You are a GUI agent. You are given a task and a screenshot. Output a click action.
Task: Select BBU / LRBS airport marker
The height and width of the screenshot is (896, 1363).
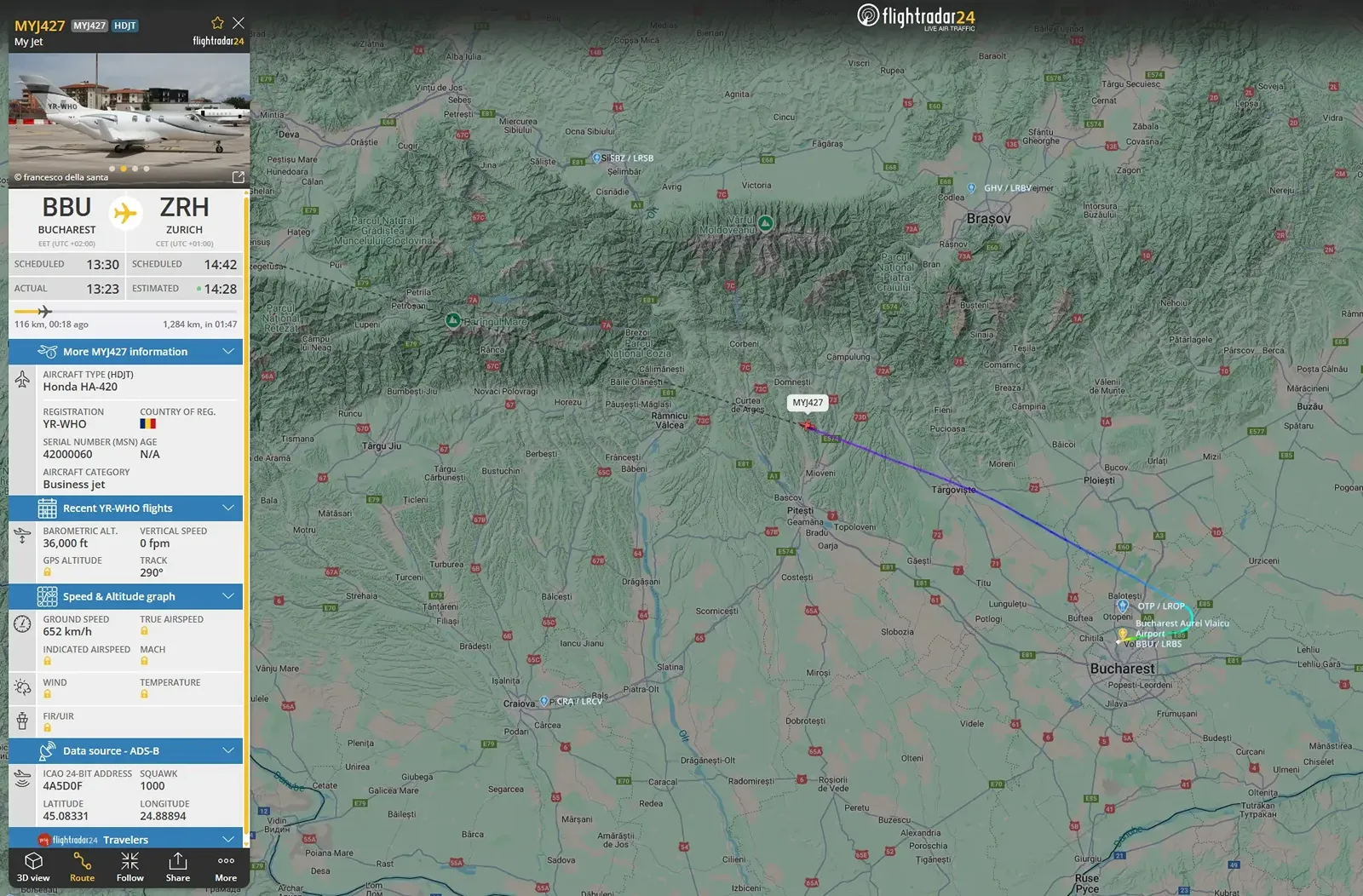(x=1123, y=635)
